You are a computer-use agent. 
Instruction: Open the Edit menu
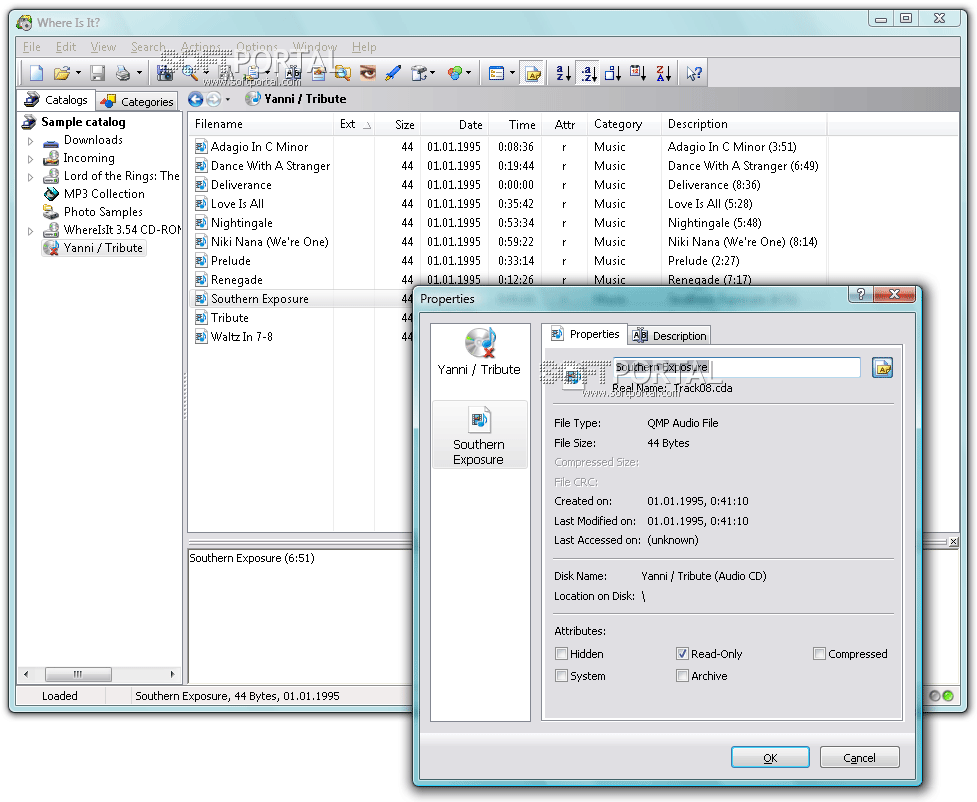click(65, 47)
